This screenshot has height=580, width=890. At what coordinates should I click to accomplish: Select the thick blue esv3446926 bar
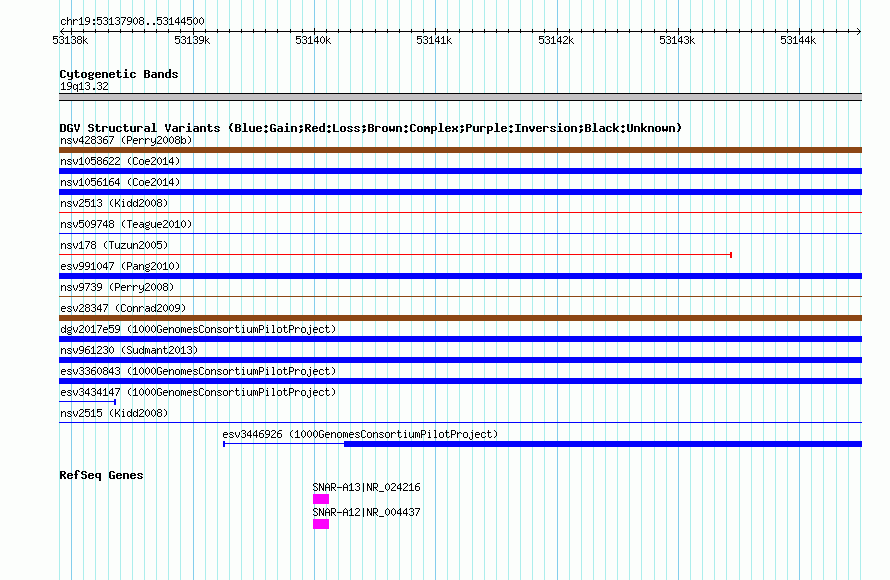603,444
